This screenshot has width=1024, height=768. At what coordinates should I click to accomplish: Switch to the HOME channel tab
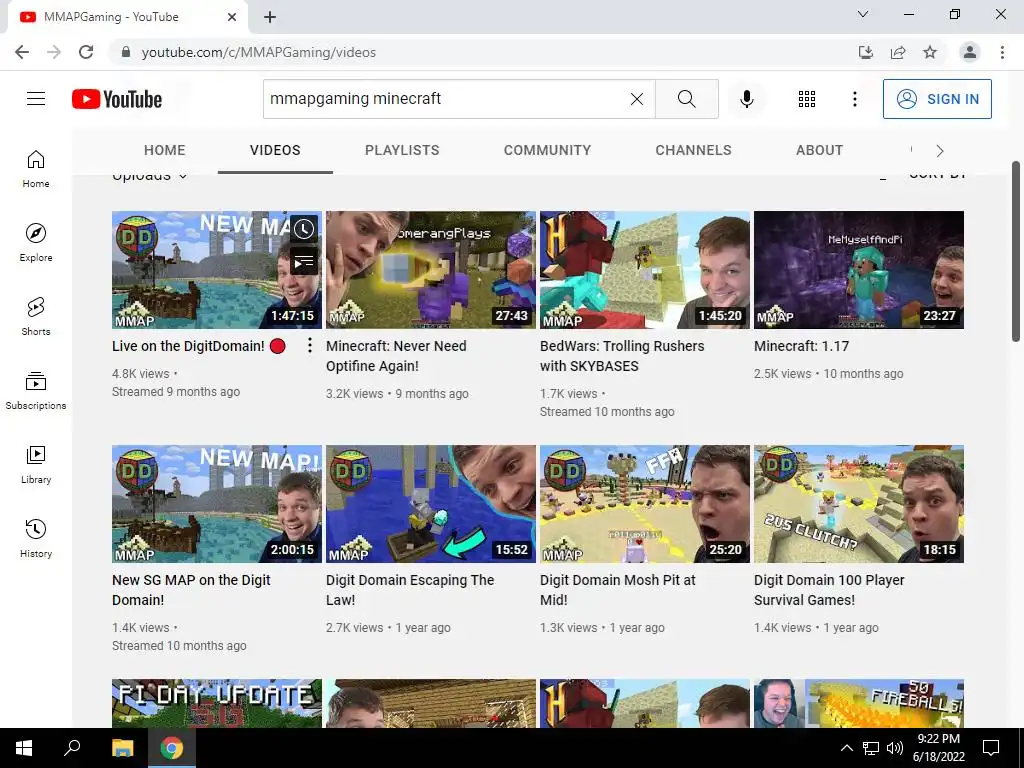(165, 150)
